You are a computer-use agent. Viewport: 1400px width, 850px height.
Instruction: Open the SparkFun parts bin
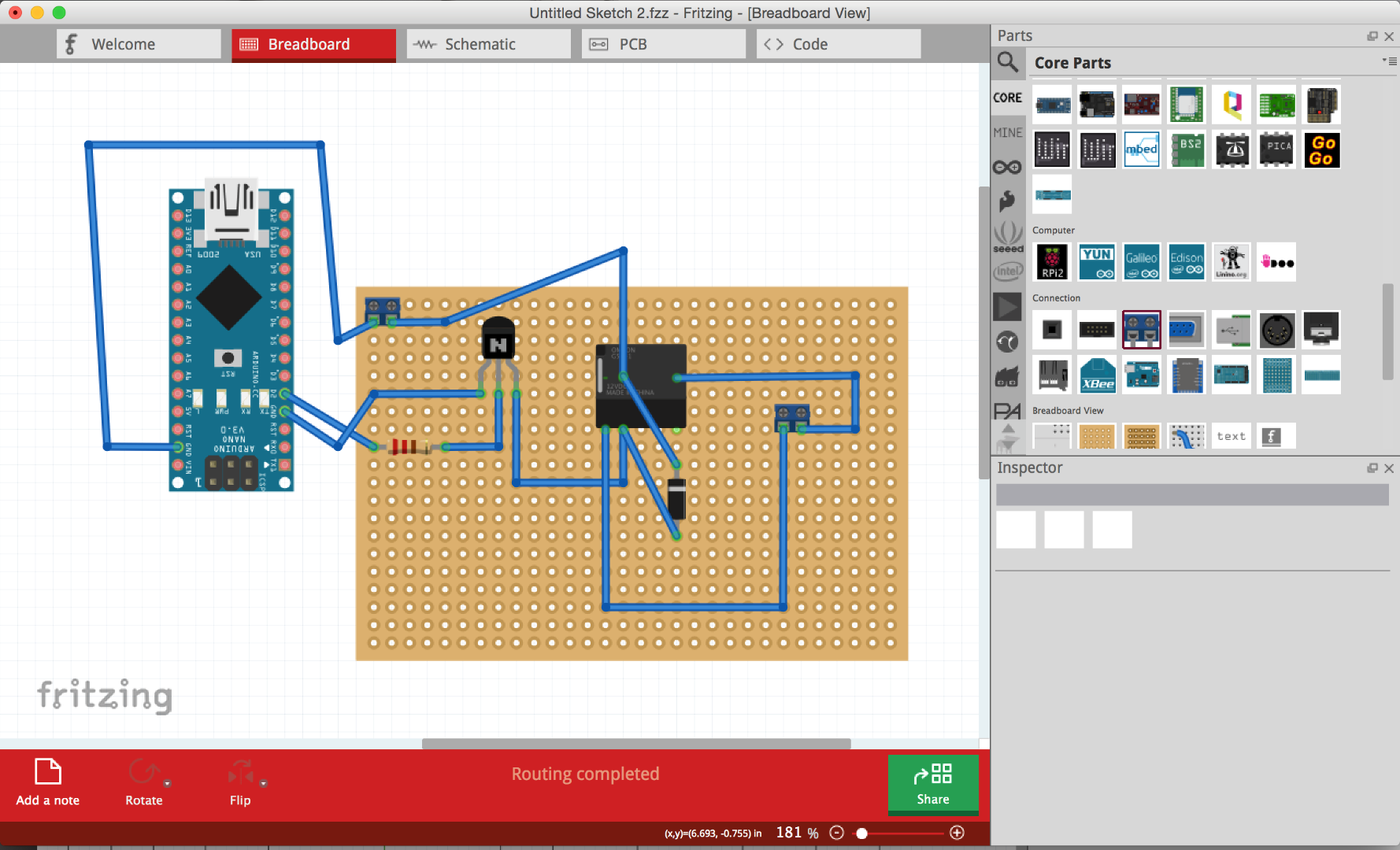[x=1008, y=200]
